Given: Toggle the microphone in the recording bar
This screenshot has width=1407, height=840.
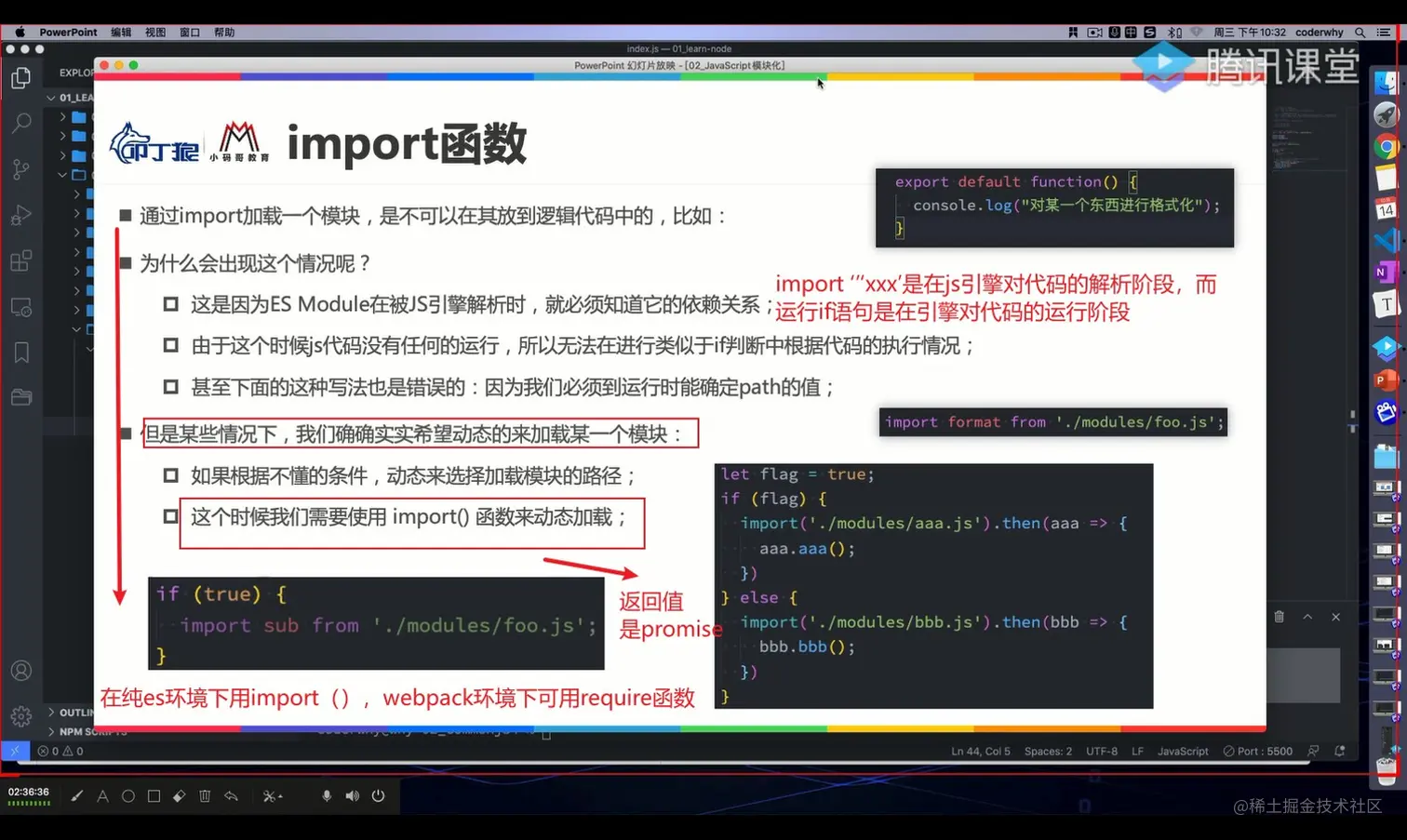Looking at the screenshot, I should 327,796.
